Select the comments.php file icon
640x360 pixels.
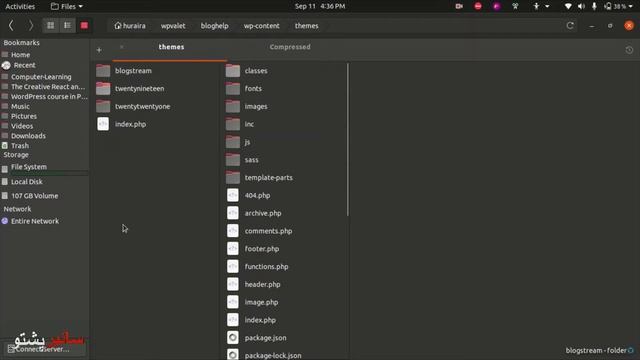coord(233,231)
